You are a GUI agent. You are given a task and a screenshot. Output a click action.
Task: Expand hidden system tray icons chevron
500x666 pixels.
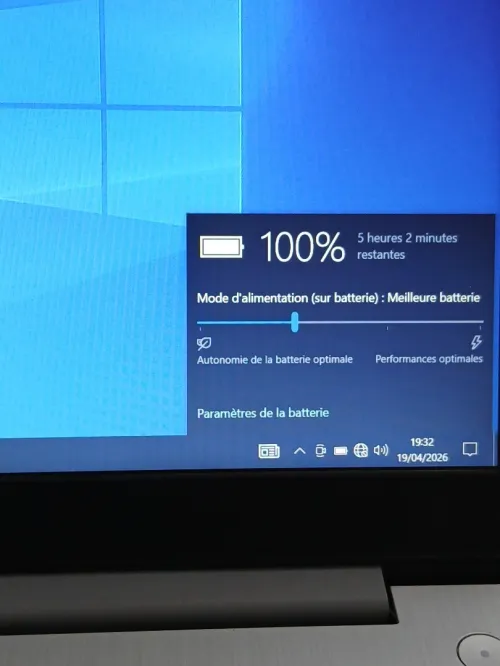[x=299, y=451]
